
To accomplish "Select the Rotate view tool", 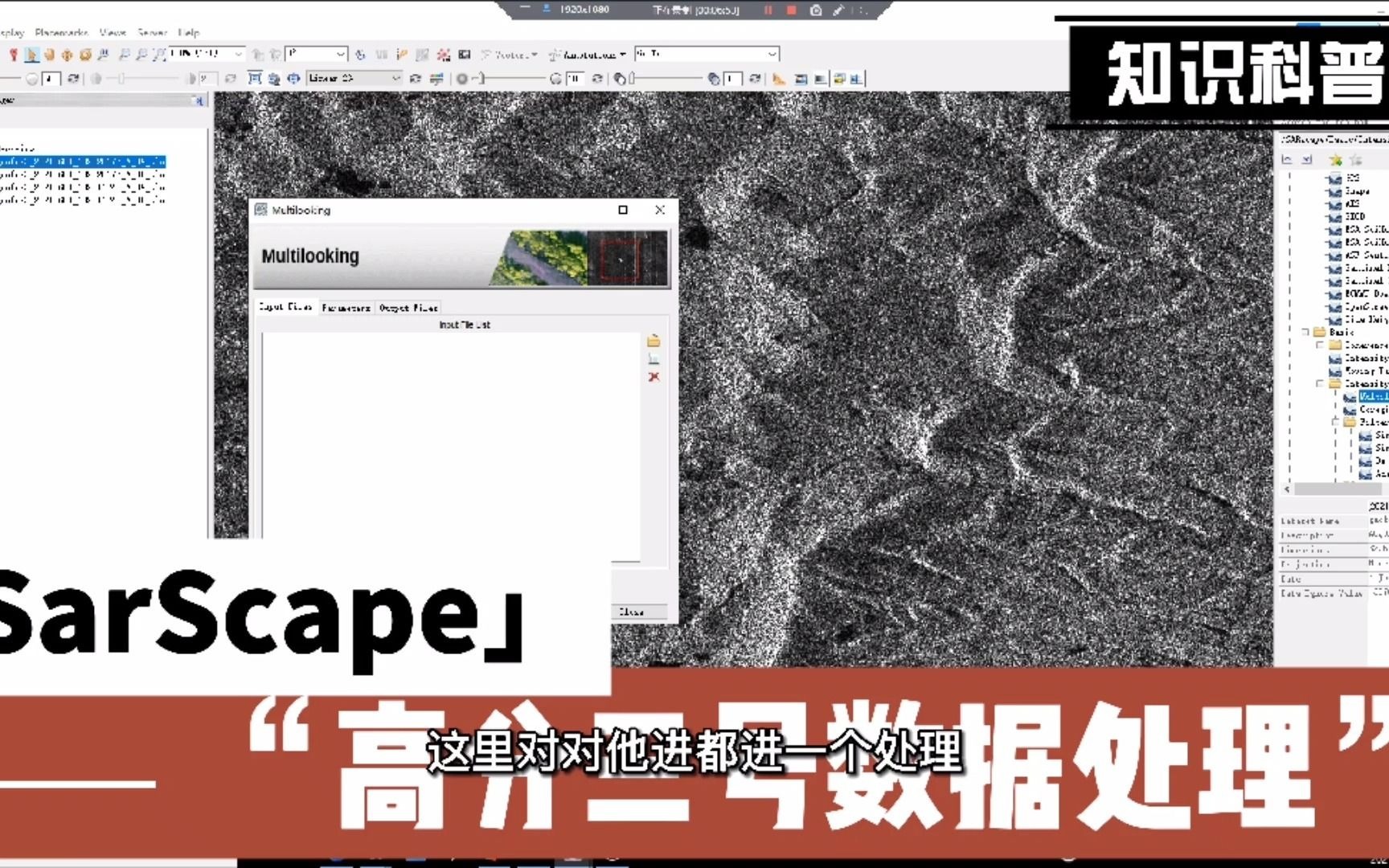I will click(85, 55).
